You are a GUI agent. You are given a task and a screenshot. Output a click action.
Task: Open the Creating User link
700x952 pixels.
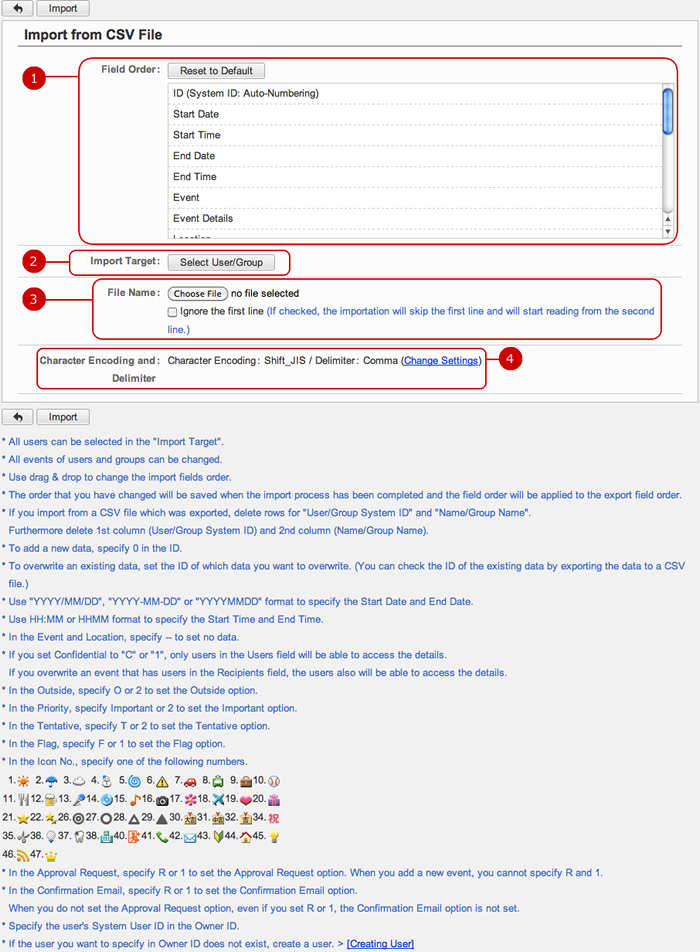click(381, 944)
